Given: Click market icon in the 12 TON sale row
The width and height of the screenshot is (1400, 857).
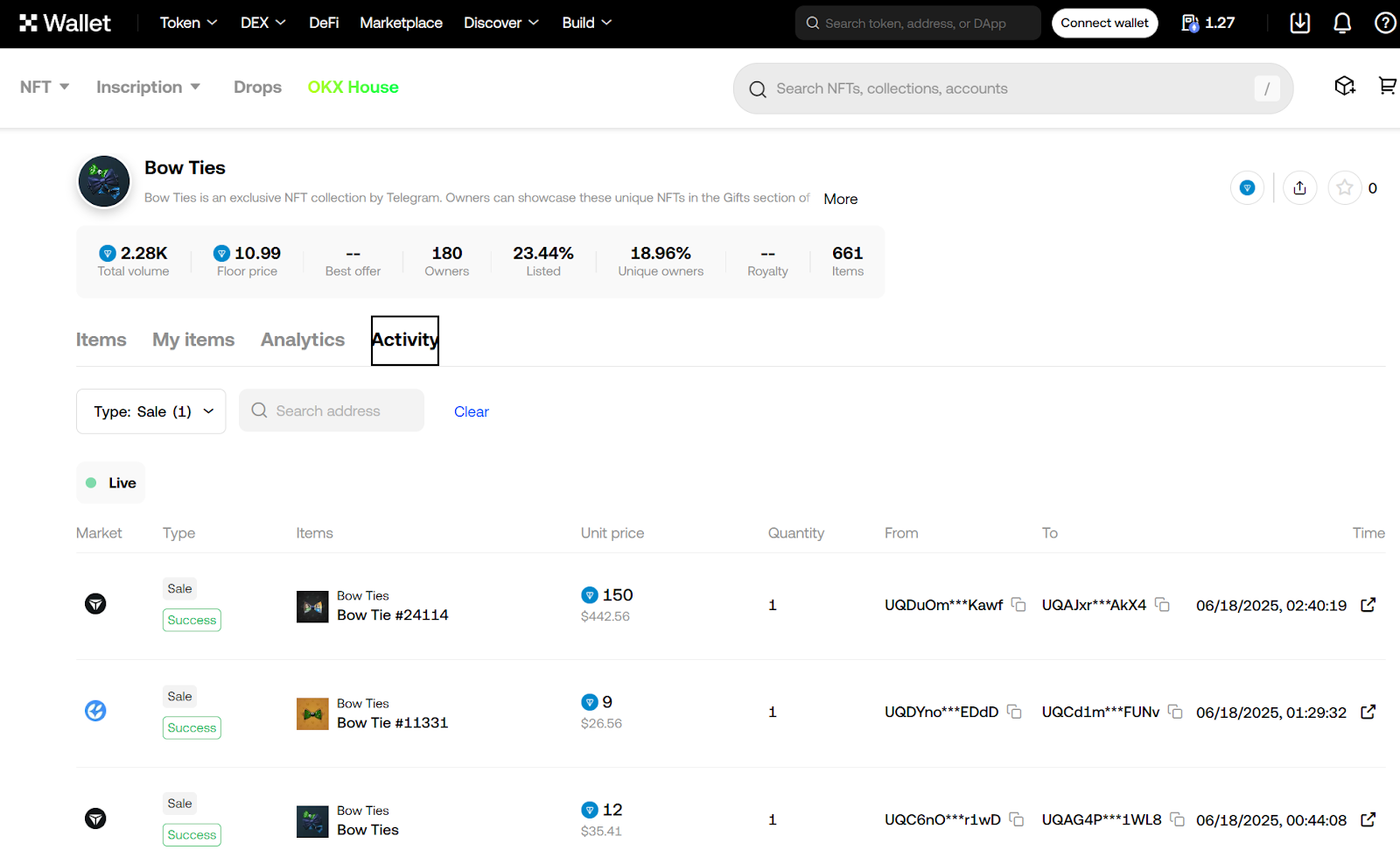Looking at the screenshot, I should click(x=95, y=818).
